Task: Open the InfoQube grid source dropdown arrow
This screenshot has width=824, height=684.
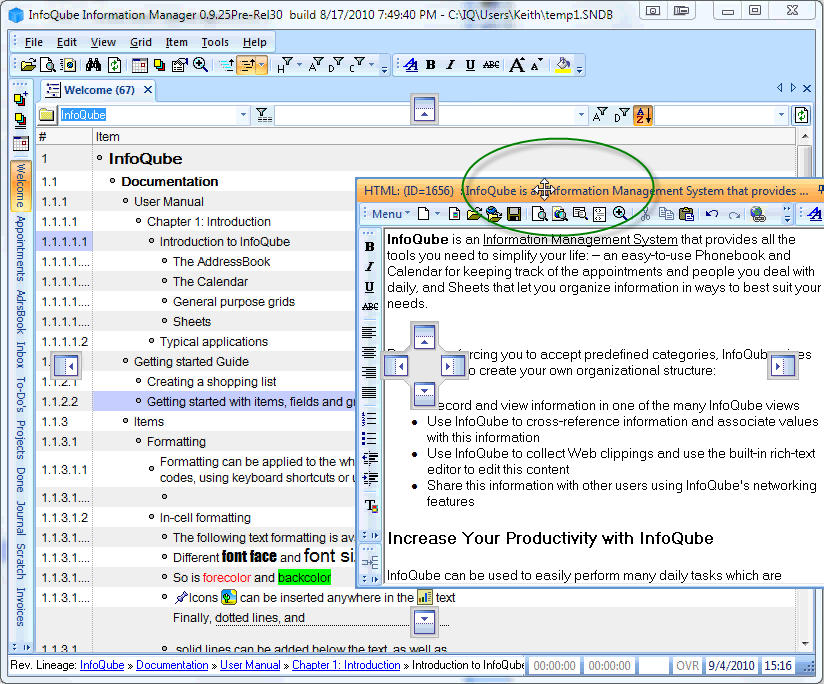Action: (x=243, y=115)
